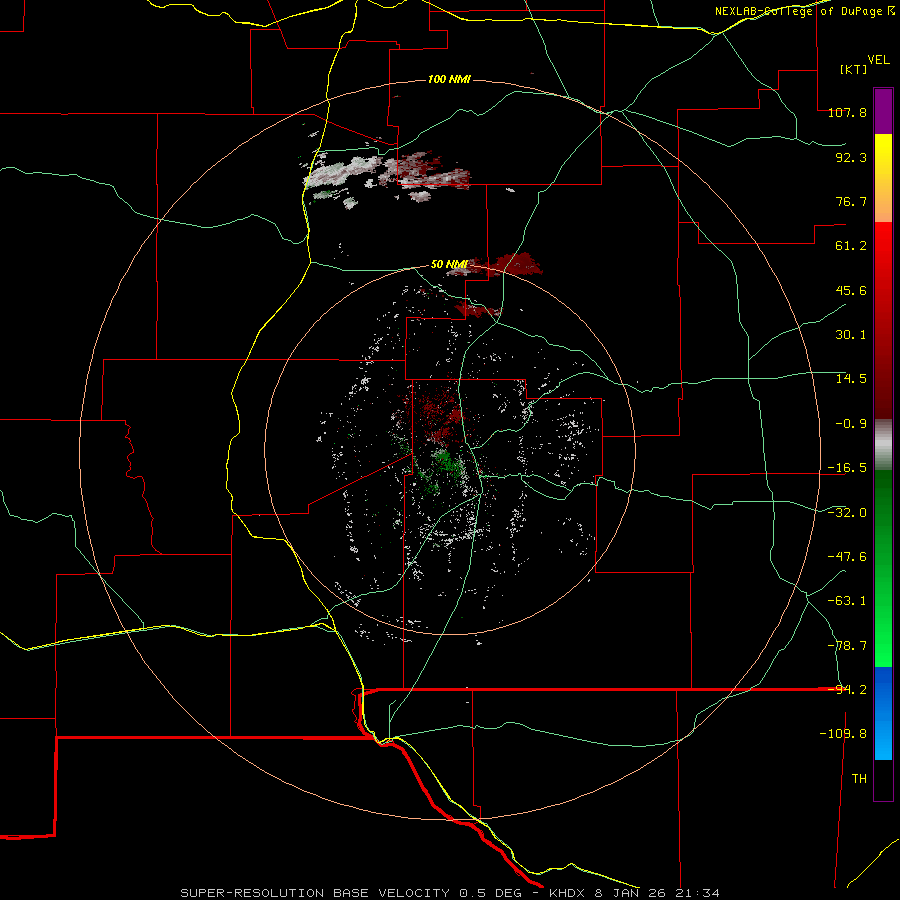Click the yellow-orange segment of the velocity scale
This screenshot has height=900, width=900.
point(883,178)
